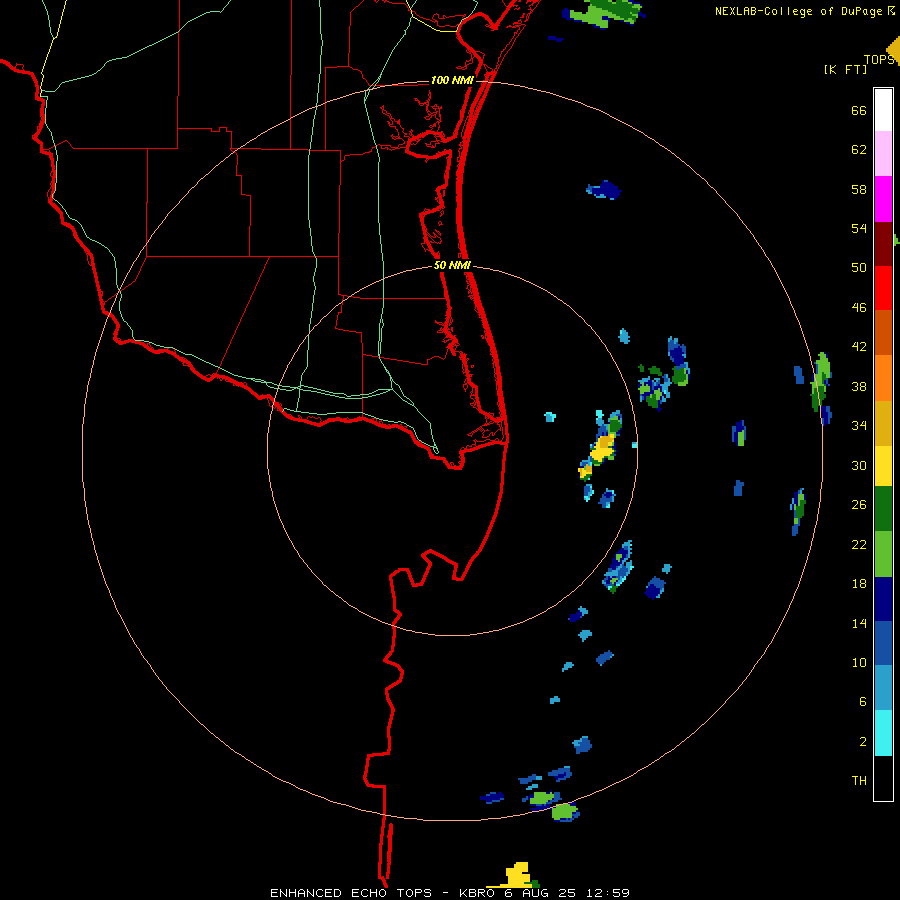Click the "18" legend value
Image resolution: width=900 pixels, height=900 pixels.
pos(859,584)
